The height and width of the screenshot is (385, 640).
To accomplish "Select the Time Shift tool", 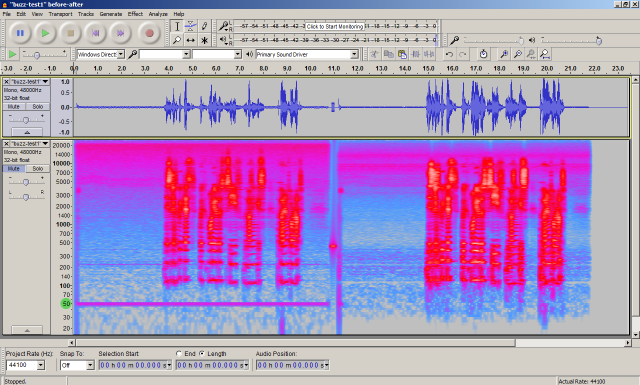I will click(x=191, y=40).
